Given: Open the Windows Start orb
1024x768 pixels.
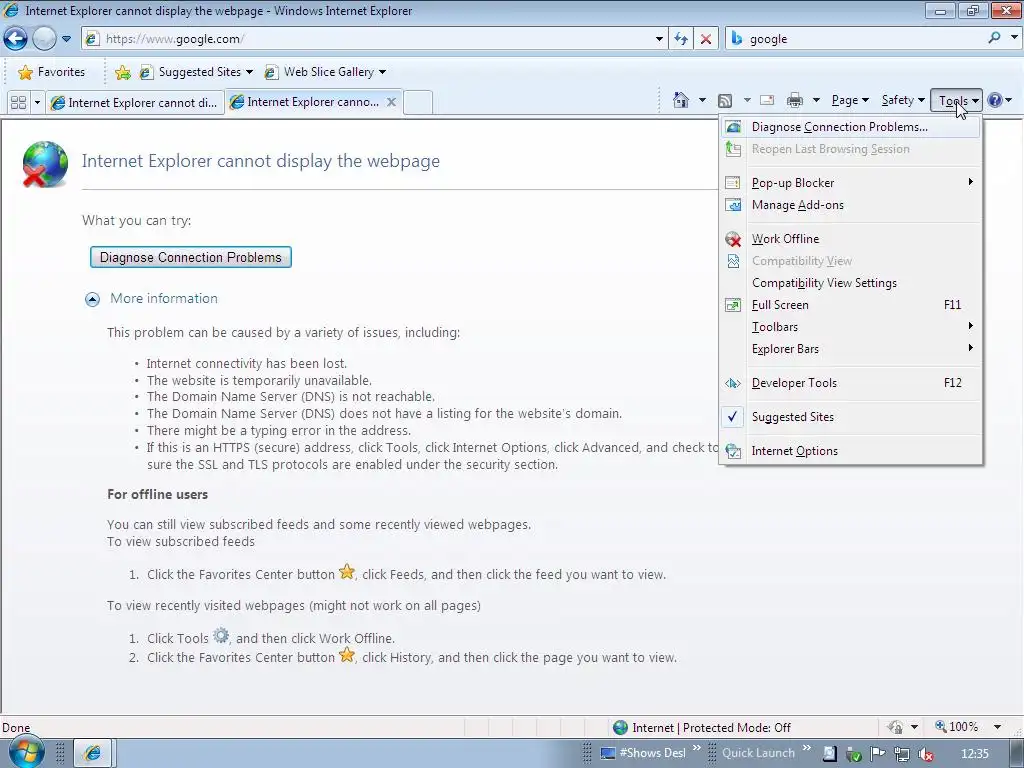Looking at the screenshot, I should 26,751.
